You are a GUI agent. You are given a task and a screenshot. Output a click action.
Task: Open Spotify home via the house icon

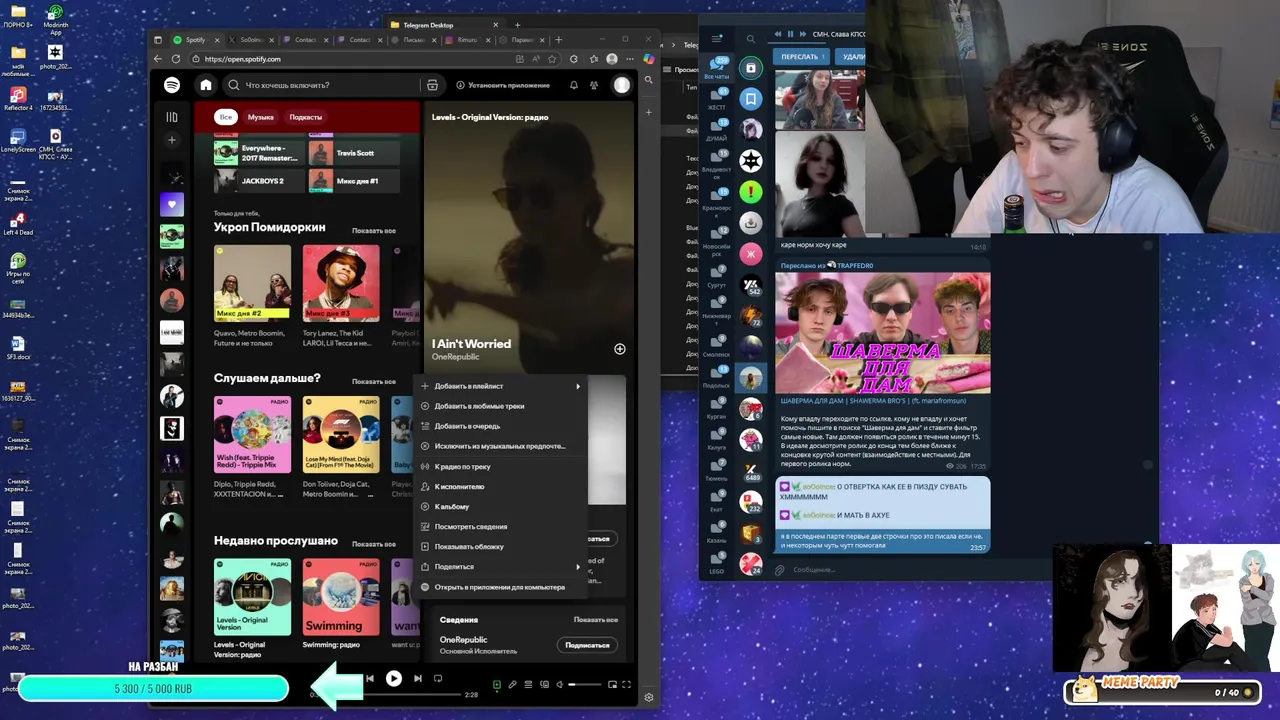click(x=206, y=85)
